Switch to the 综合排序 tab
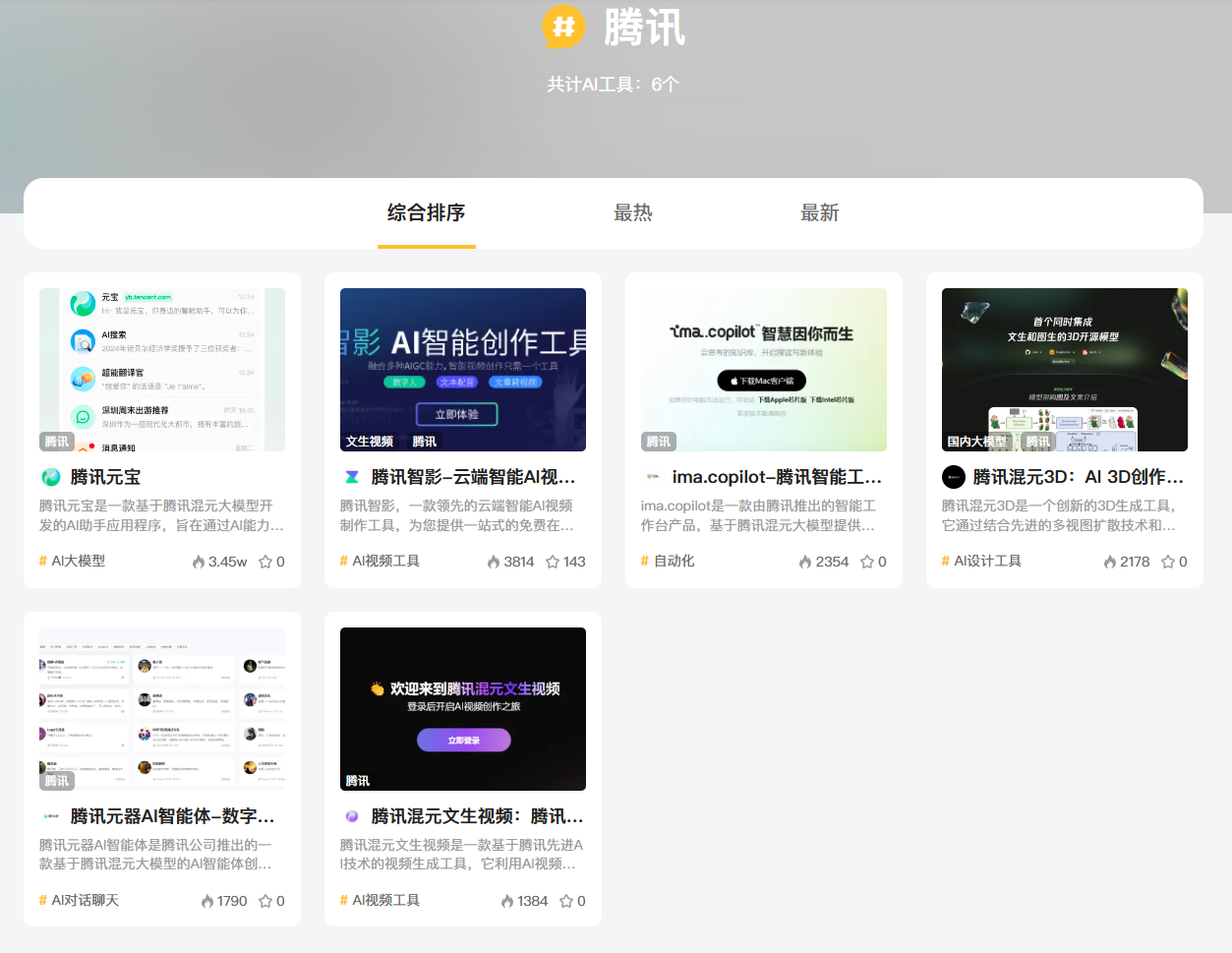The image size is (1232, 953). click(x=427, y=212)
